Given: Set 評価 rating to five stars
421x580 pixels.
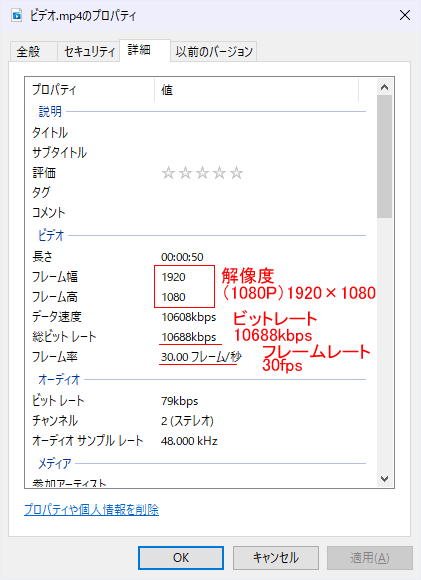Looking at the screenshot, I should point(236,173).
